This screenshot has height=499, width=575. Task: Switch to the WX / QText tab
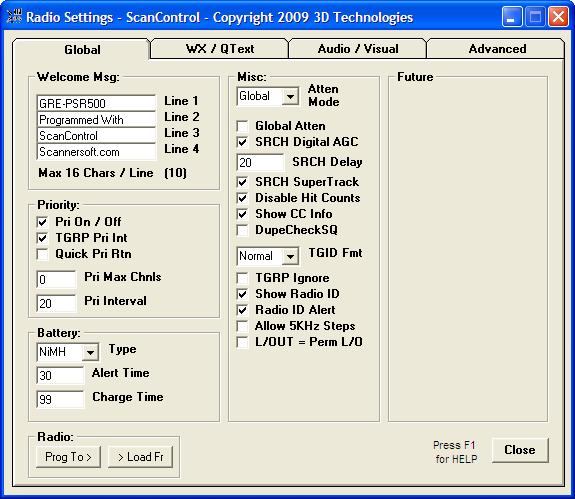tap(219, 49)
